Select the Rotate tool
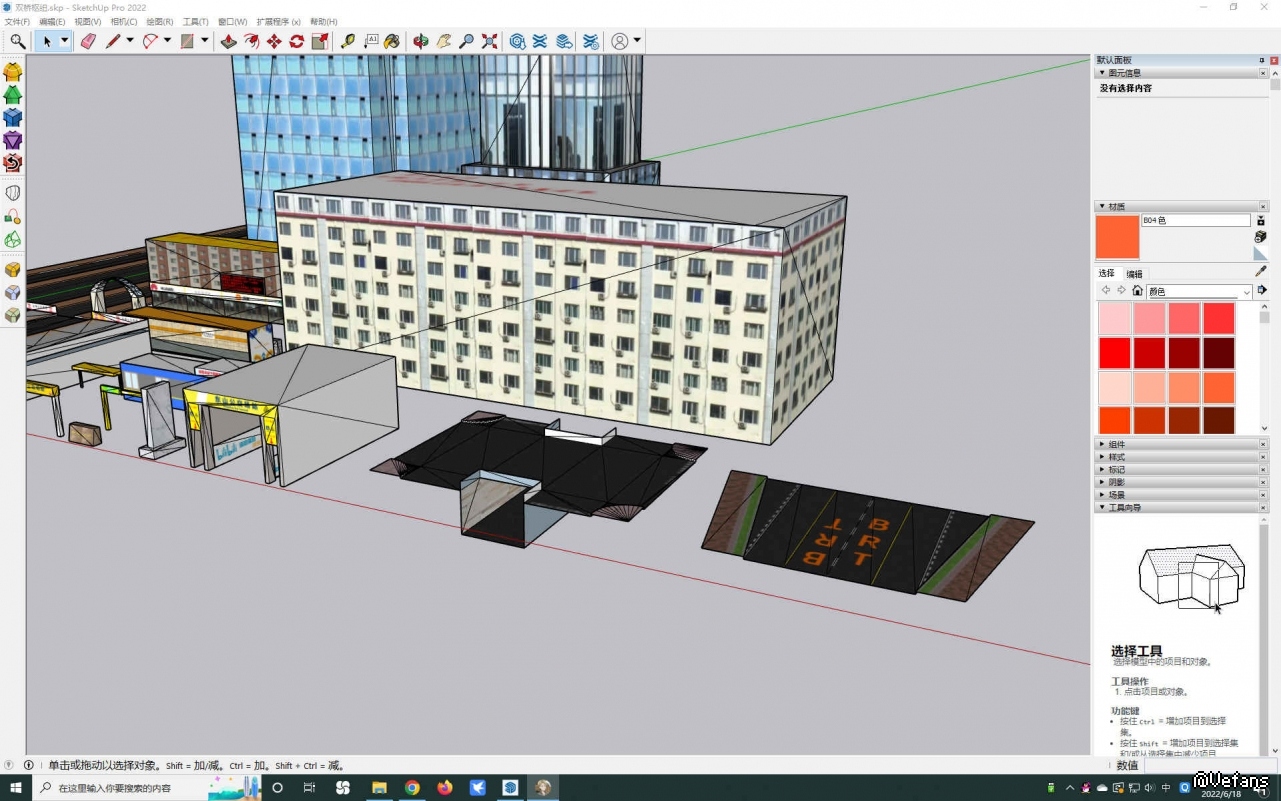Screen dimensions: 1281x801 297,41
